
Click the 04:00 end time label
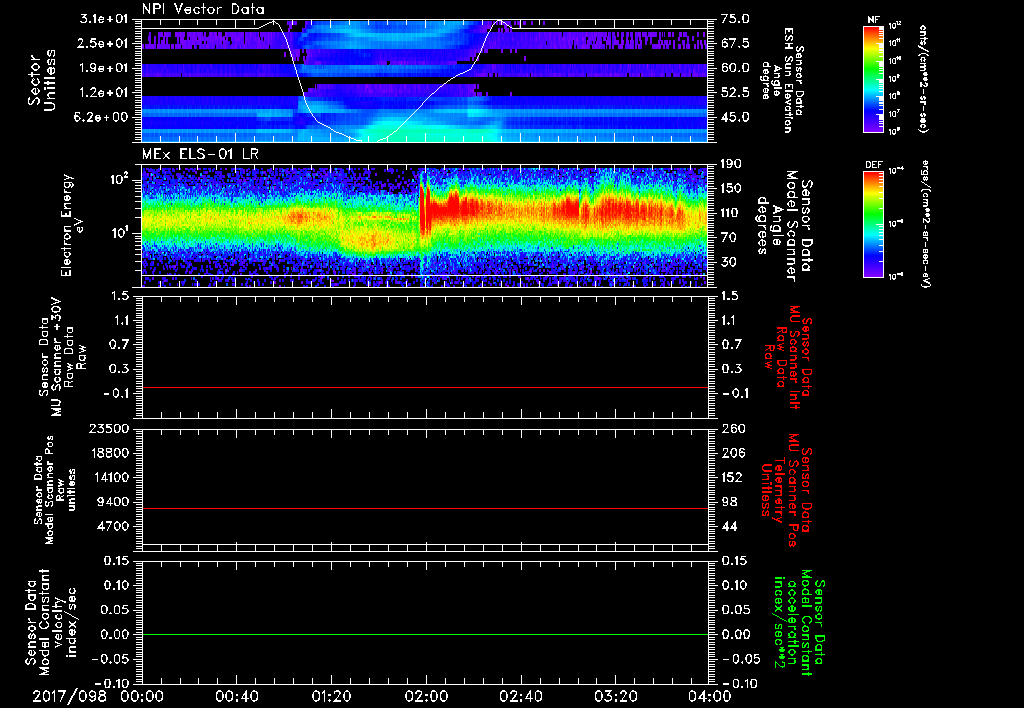(710, 696)
